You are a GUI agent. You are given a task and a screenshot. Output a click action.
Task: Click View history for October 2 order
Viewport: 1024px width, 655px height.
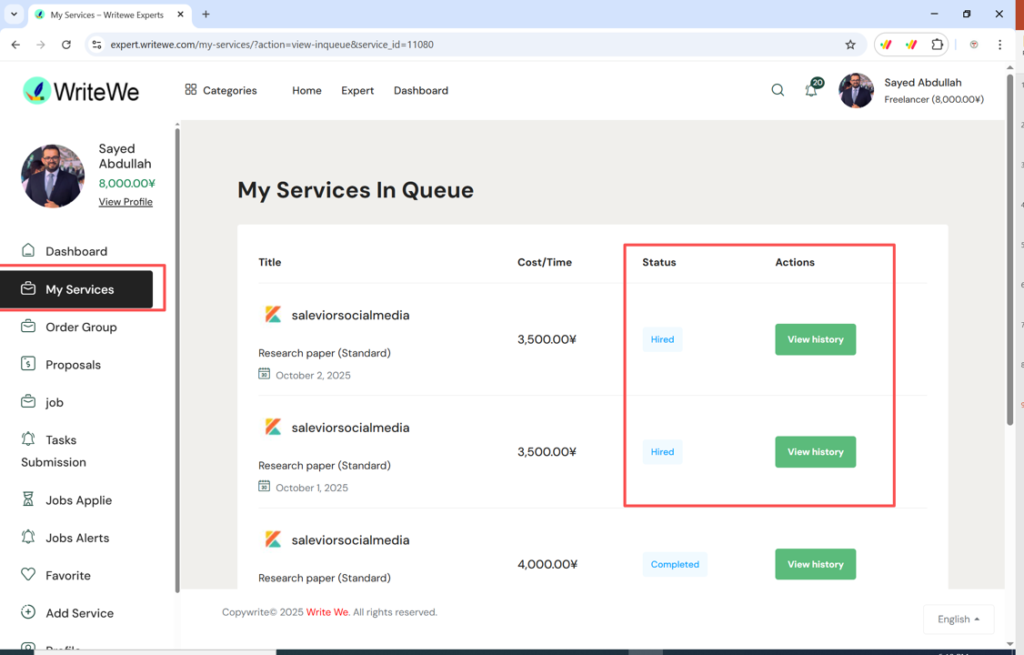[815, 339]
